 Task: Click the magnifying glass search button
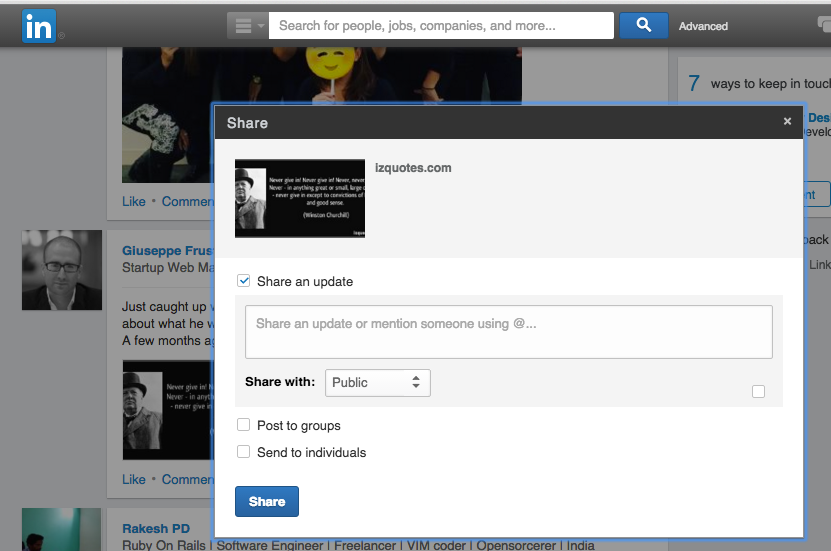click(x=643, y=26)
